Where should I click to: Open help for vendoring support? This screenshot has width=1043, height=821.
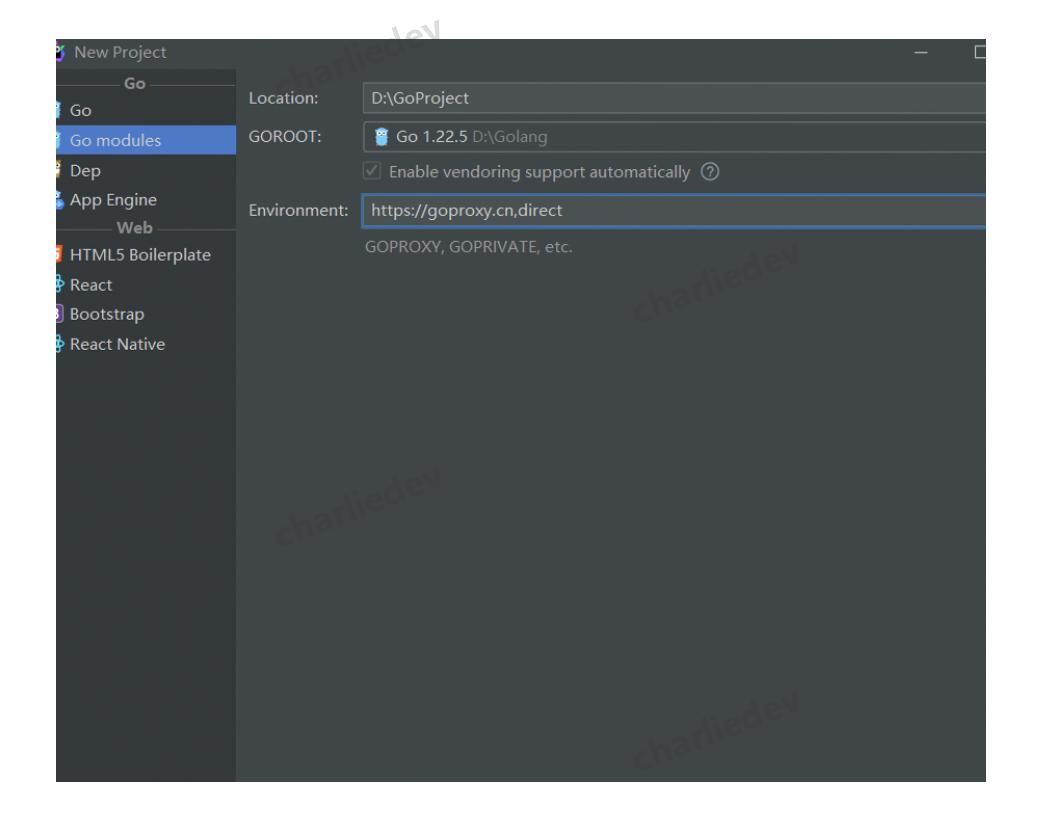[x=710, y=172]
